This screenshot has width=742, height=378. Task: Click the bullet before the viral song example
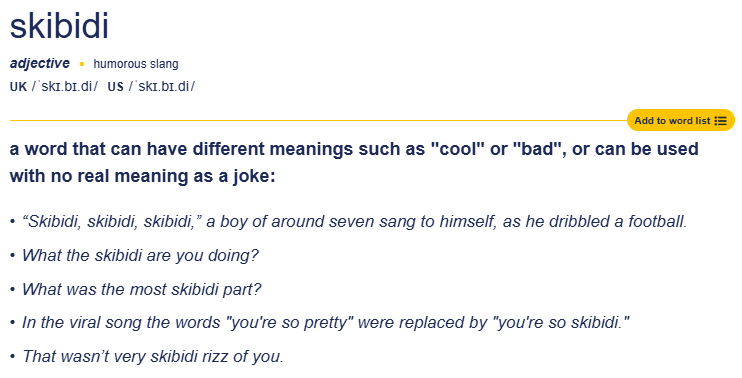[x=13, y=323]
